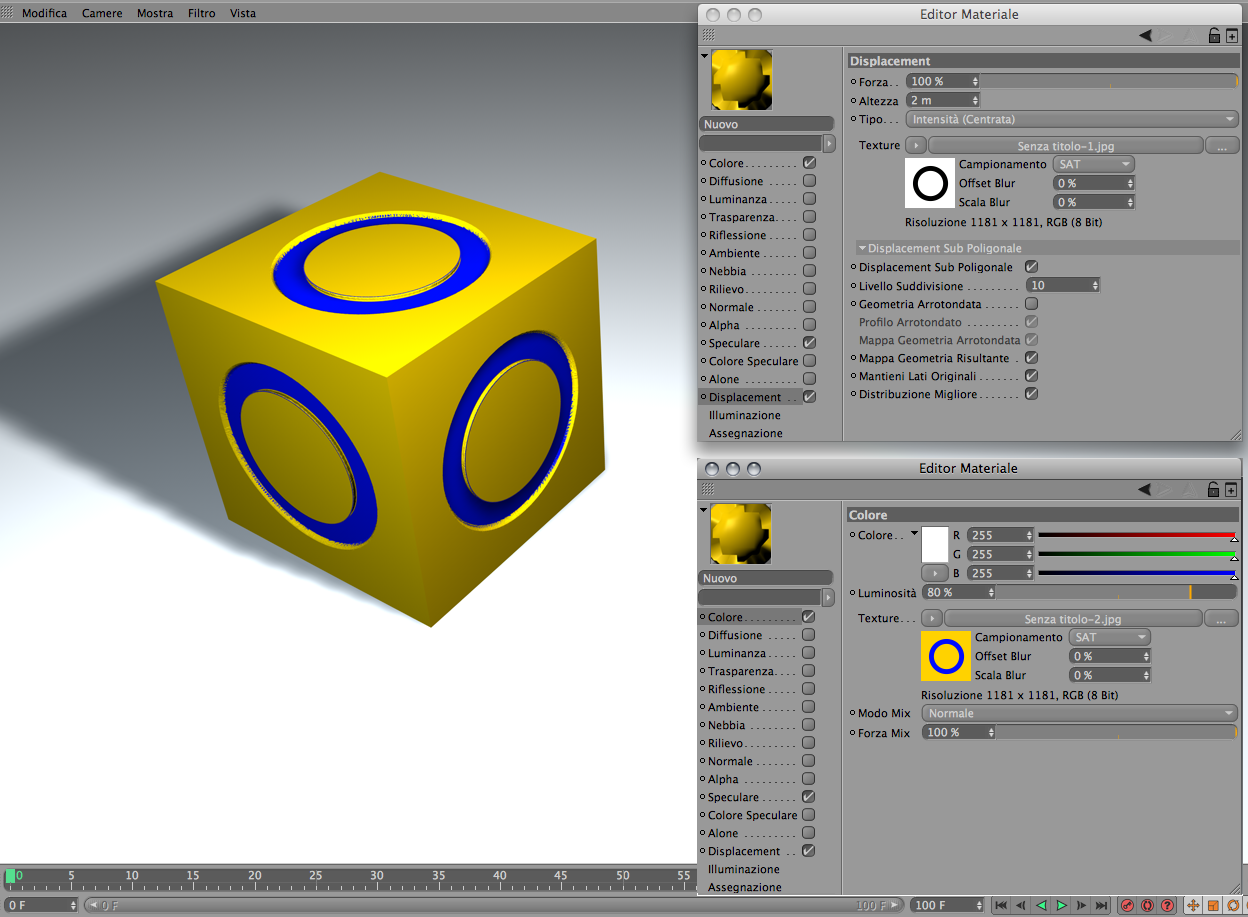Click the Livello Suddivisione stepper arrows
The image size is (1248, 917).
point(1096,286)
